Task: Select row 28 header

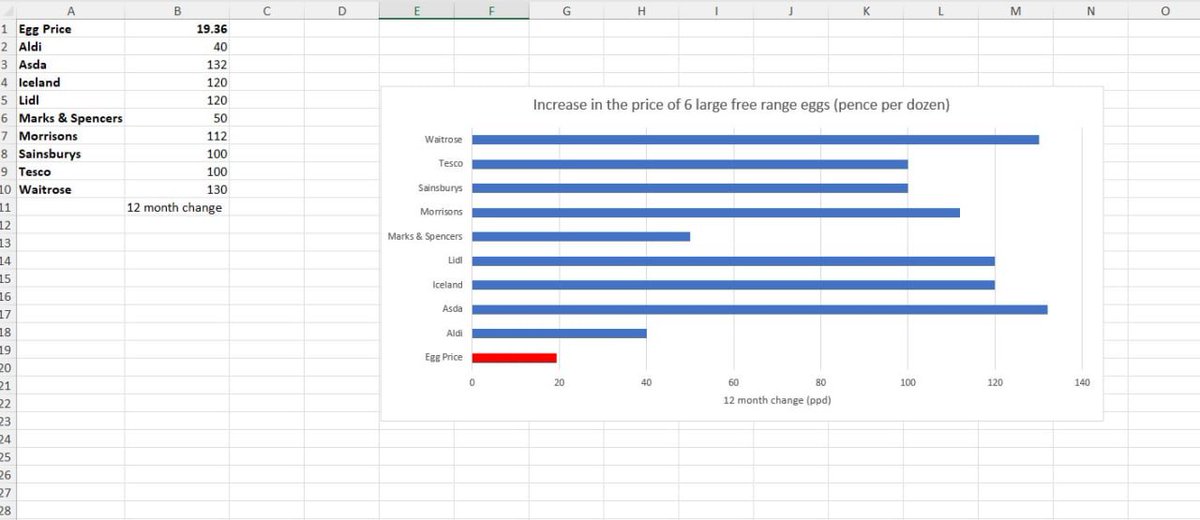Action: click(x=6, y=511)
